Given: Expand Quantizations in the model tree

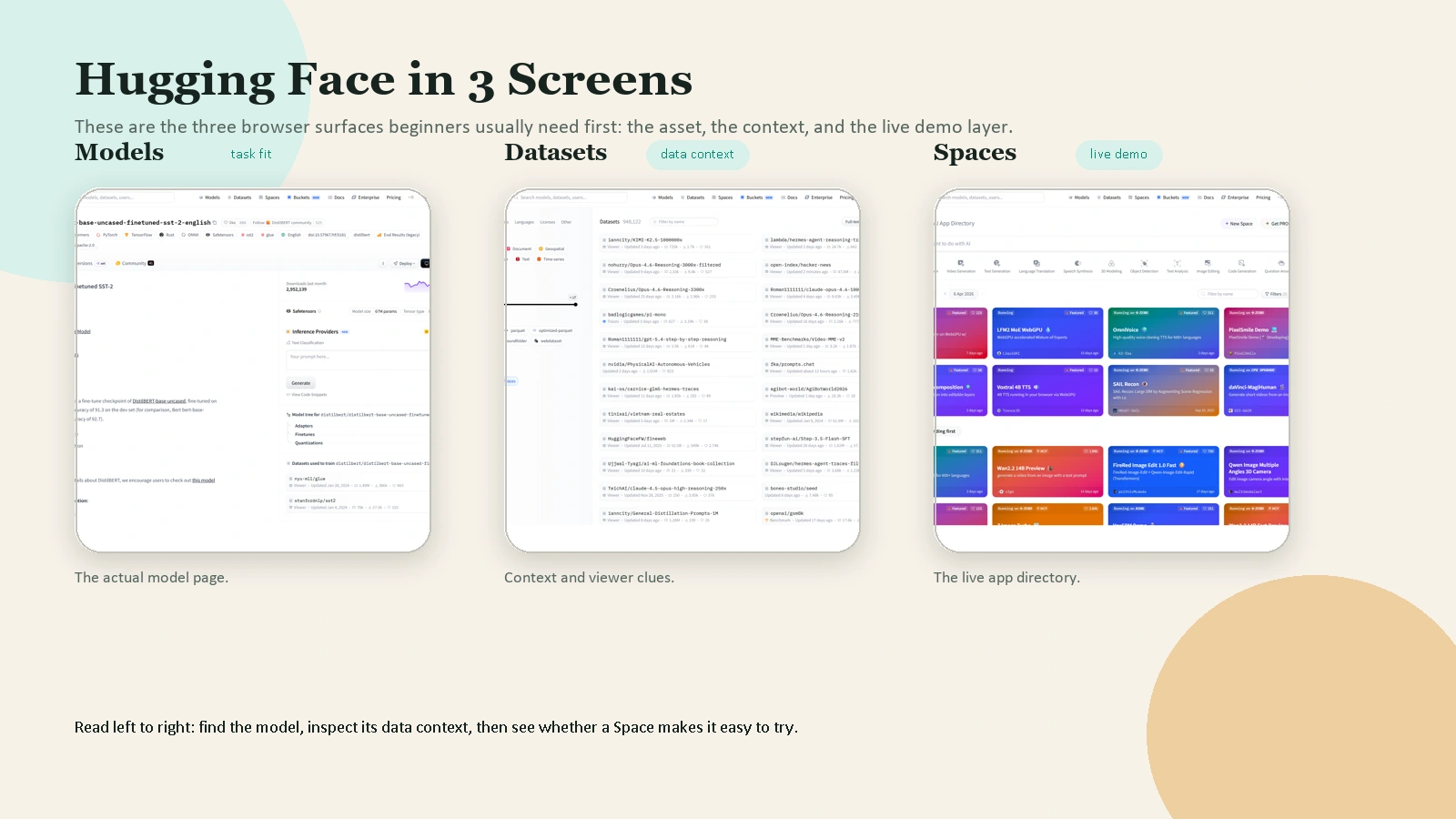Looking at the screenshot, I should click(x=308, y=443).
